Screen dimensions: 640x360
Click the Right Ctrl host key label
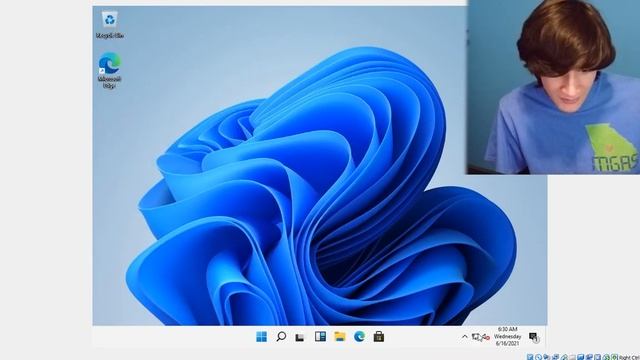tap(629, 357)
